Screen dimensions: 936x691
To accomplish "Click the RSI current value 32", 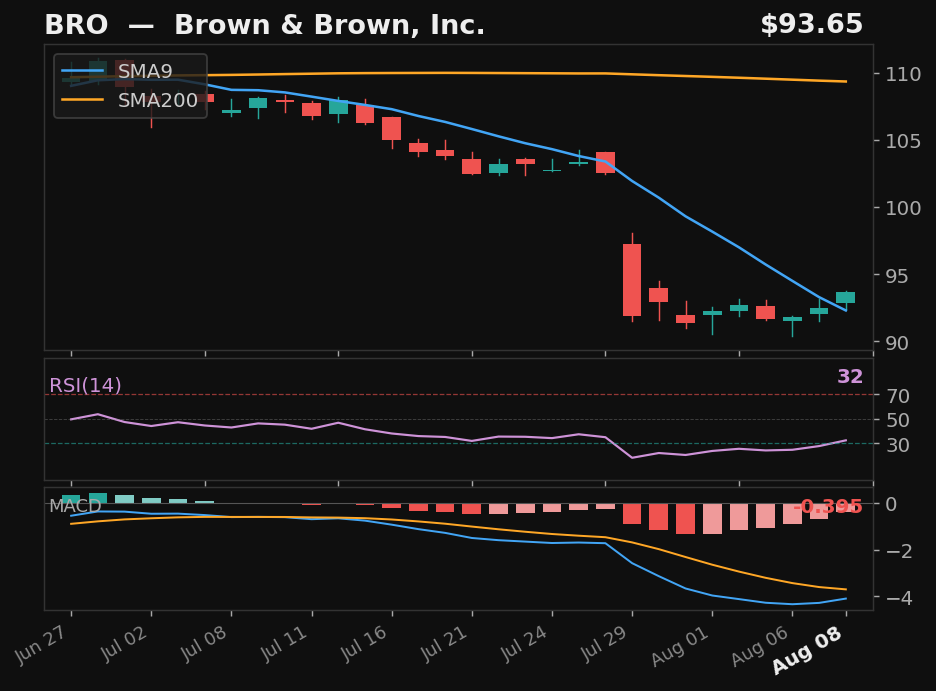I will 850,377.
